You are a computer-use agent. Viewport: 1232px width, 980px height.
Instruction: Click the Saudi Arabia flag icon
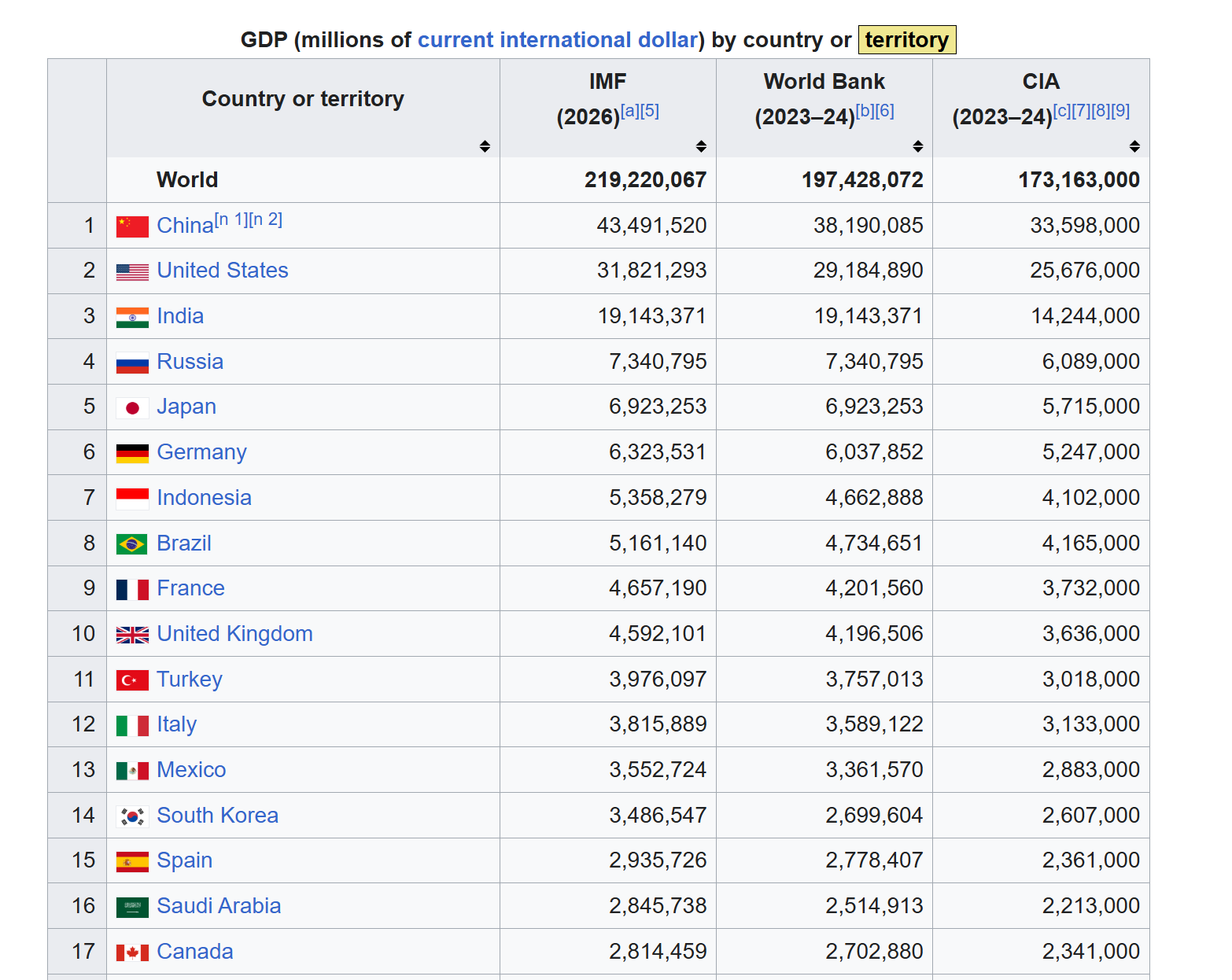point(132,908)
